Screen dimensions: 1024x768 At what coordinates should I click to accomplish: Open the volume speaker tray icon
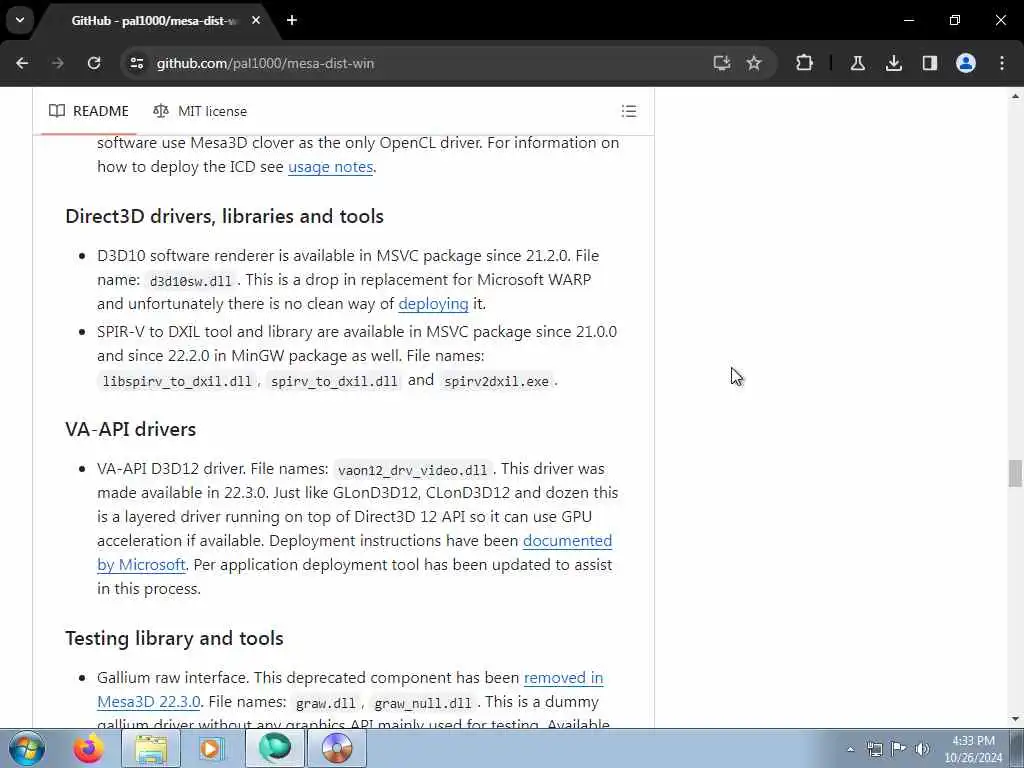[x=922, y=750]
